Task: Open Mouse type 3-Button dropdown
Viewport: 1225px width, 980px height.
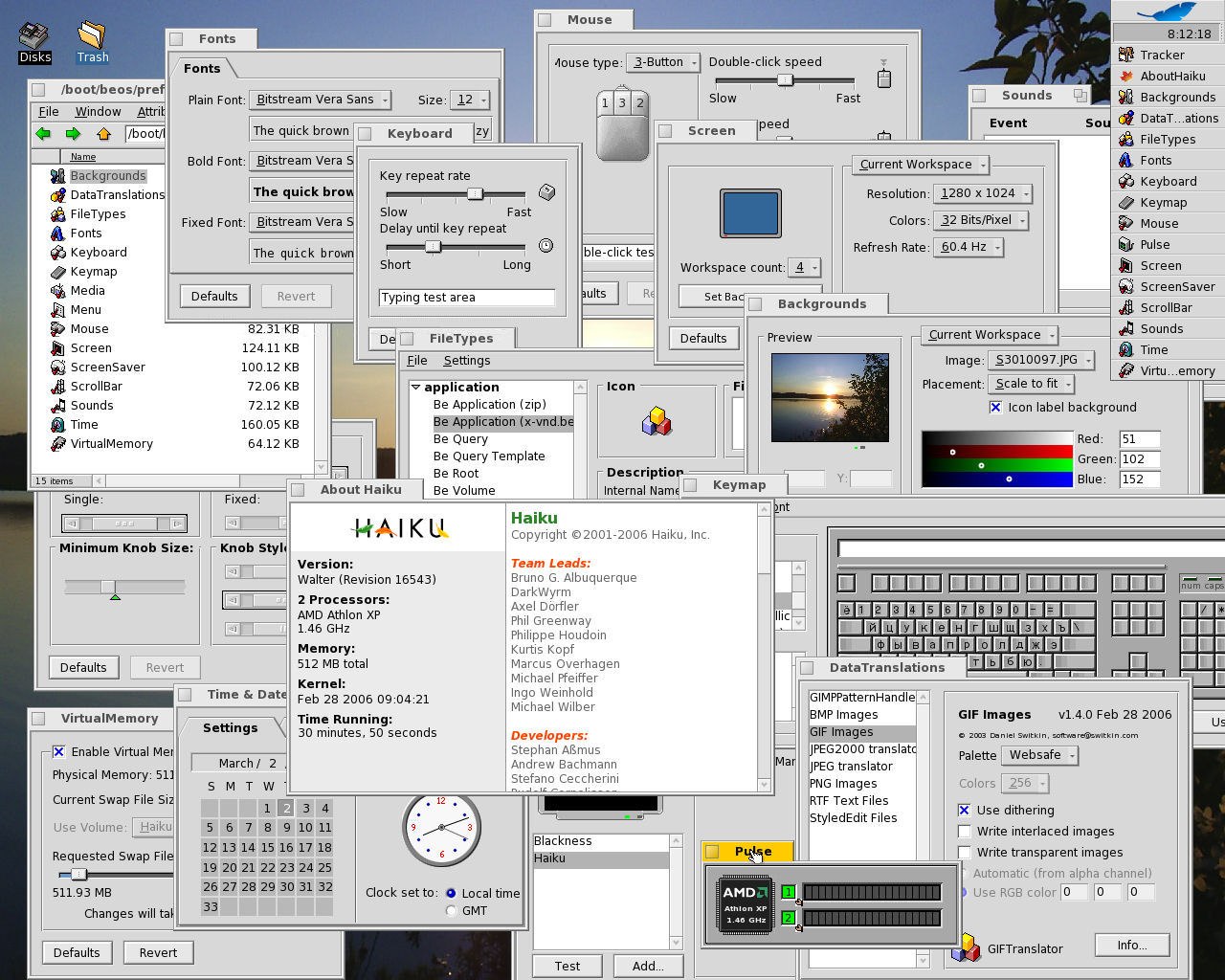Action: click(662, 62)
